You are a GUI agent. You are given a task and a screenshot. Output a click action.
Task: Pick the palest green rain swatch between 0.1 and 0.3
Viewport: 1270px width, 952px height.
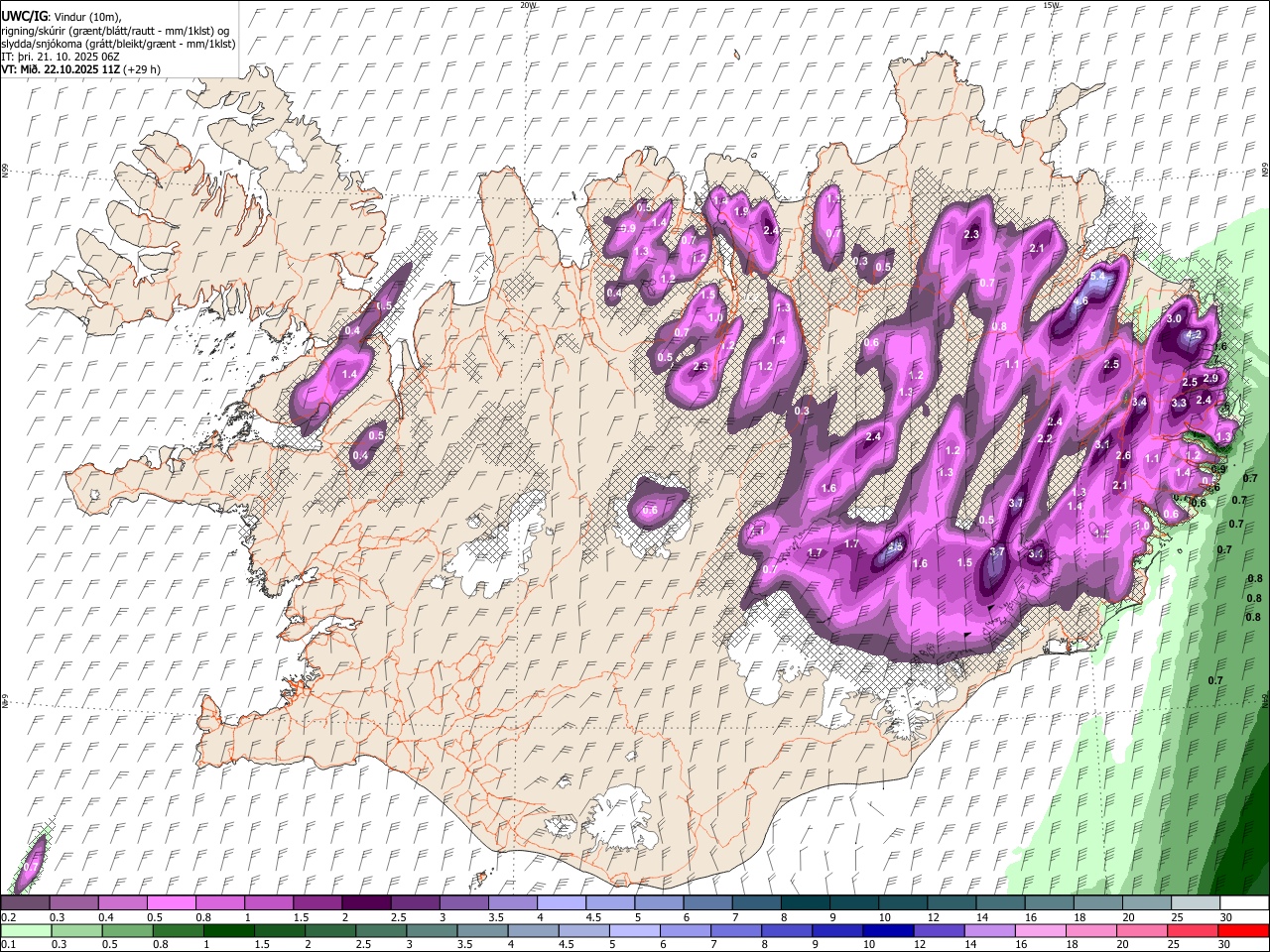coord(25,931)
